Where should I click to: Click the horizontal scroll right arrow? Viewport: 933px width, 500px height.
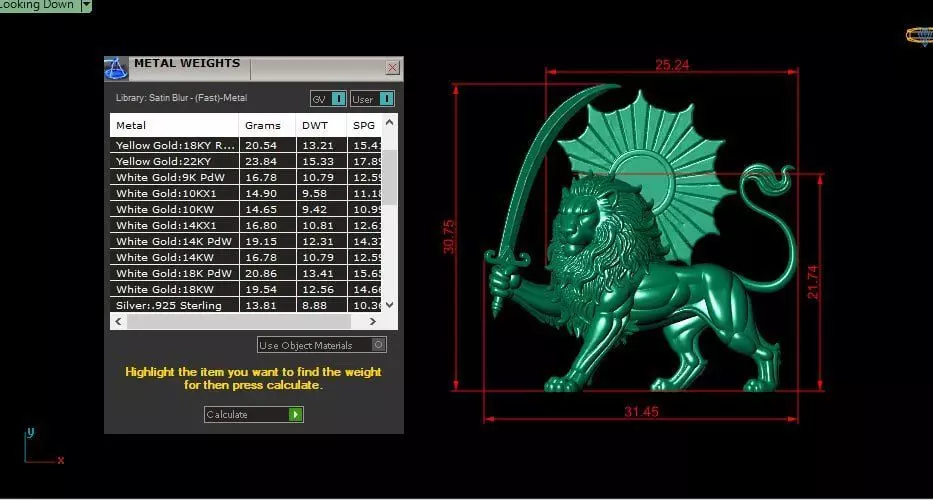point(372,321)
